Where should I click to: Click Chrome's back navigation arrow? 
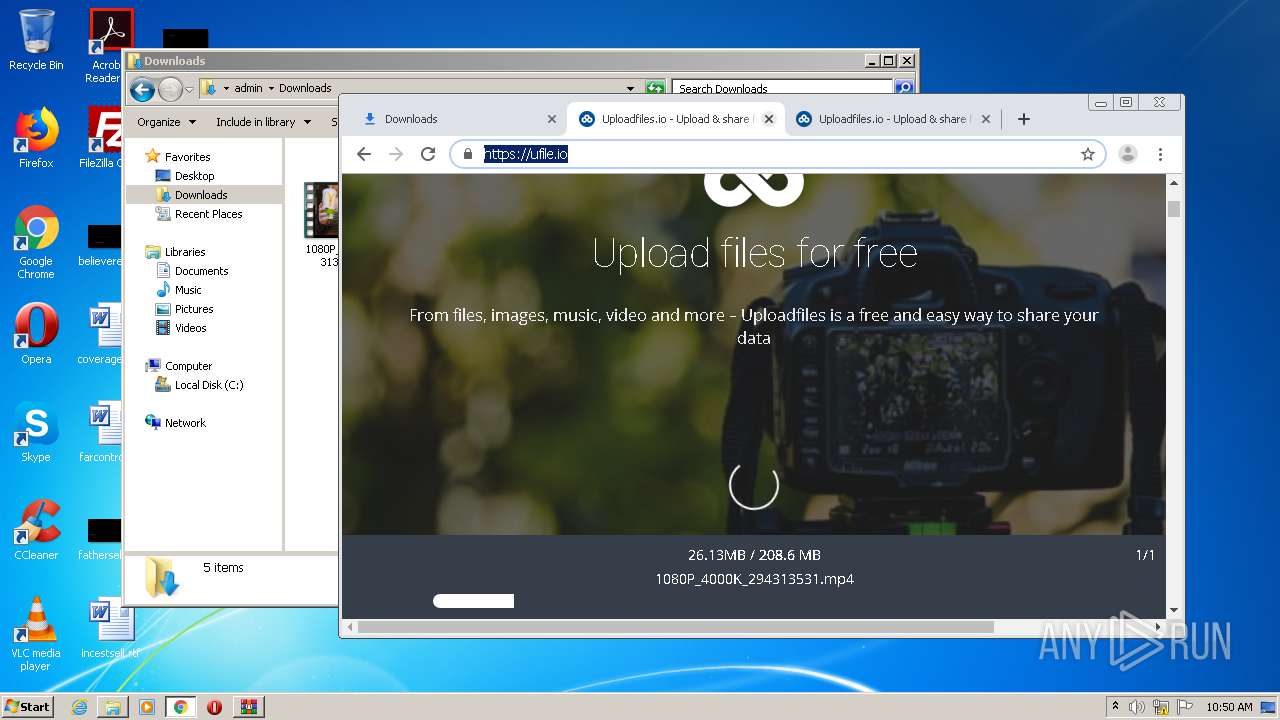pyautogui.click(x=364, y=154)
